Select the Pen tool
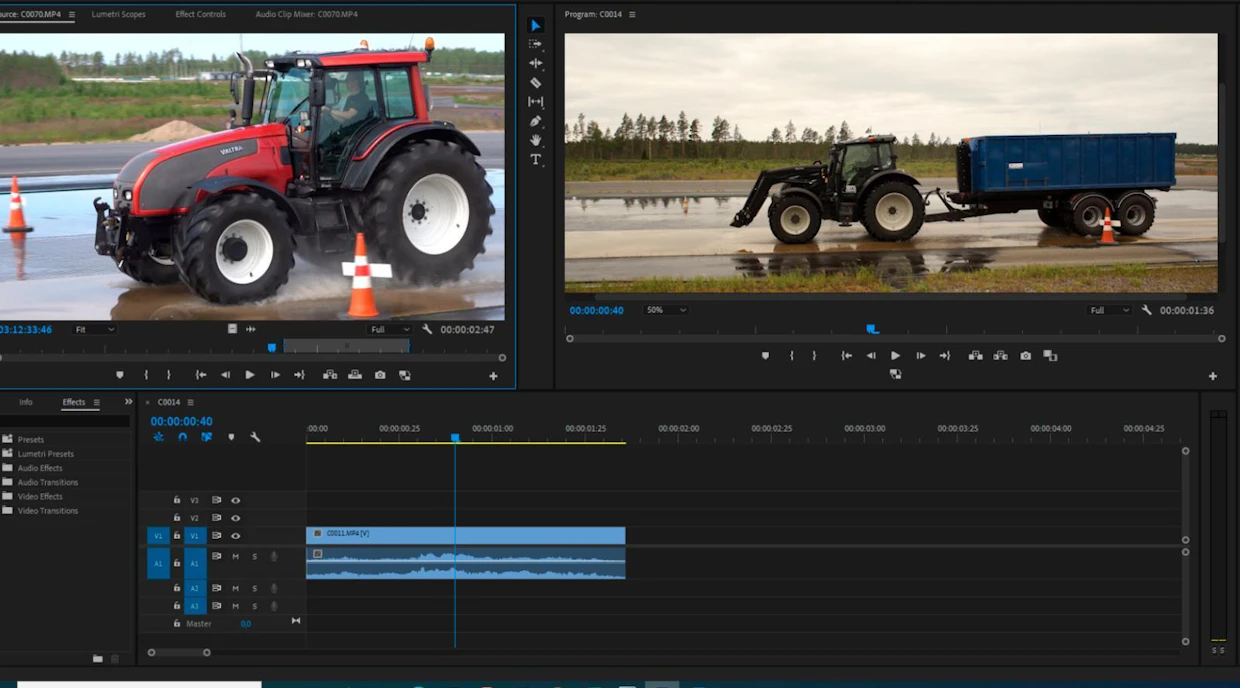Image resolution: width=1240 pixels, height=688 pixels. [x=535, y=121]
